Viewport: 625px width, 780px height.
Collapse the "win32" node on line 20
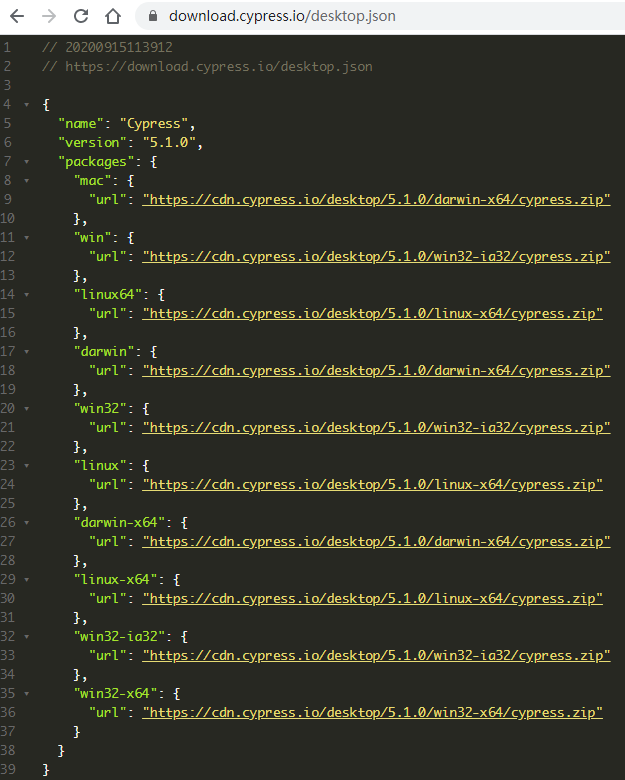(26, 409)
